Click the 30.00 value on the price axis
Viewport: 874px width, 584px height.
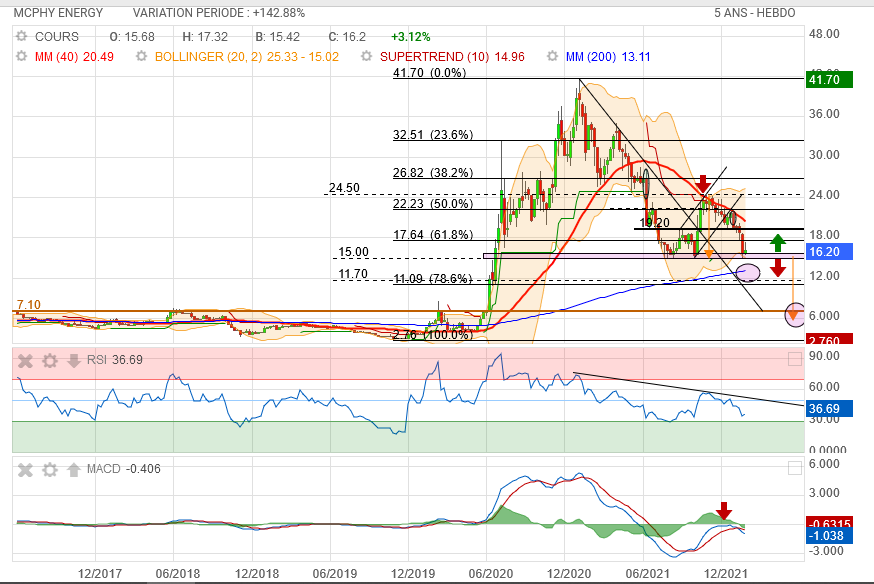click(x=824, y=154)
